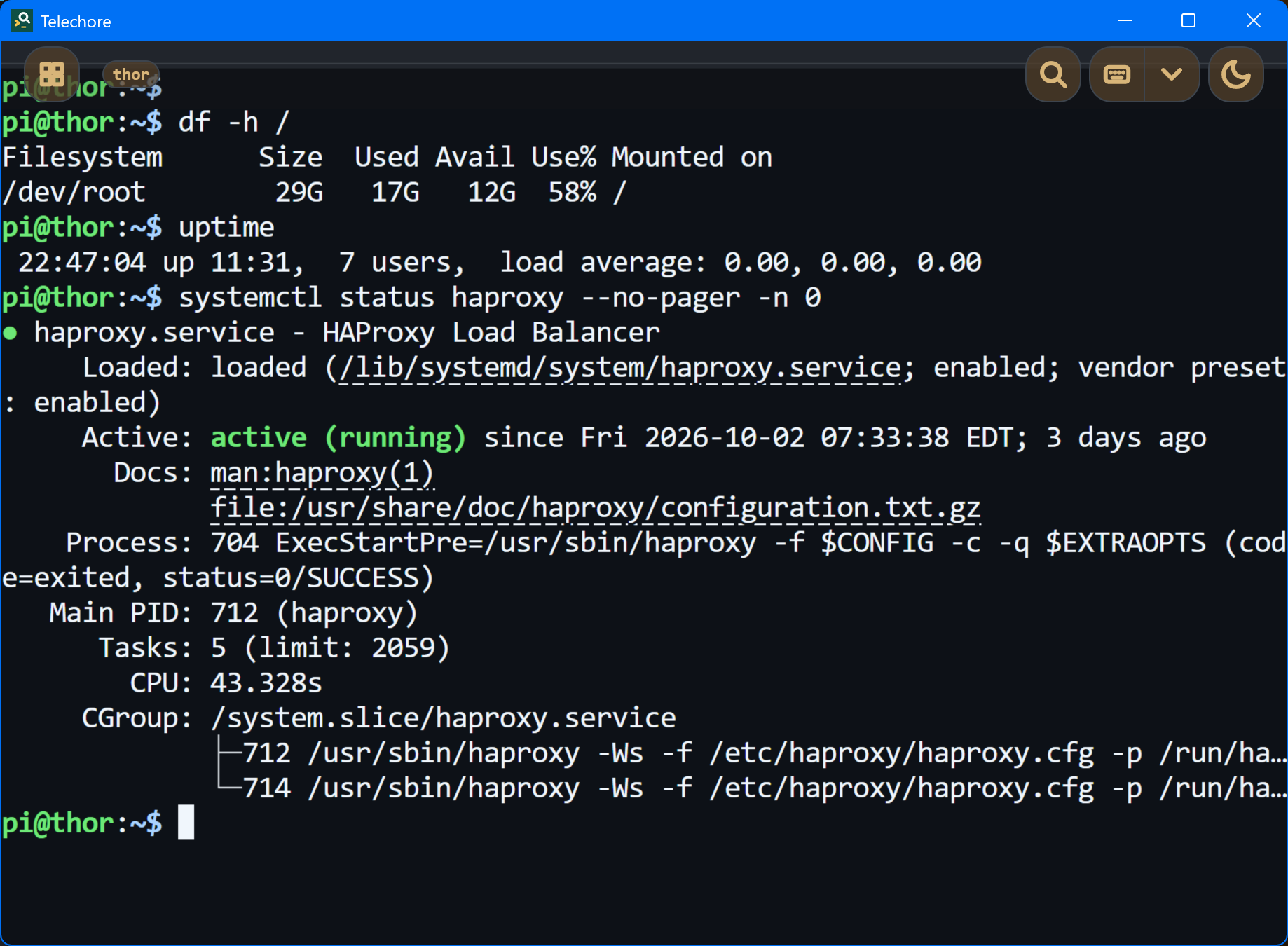Toggle dark mode moon icon

1236,74
